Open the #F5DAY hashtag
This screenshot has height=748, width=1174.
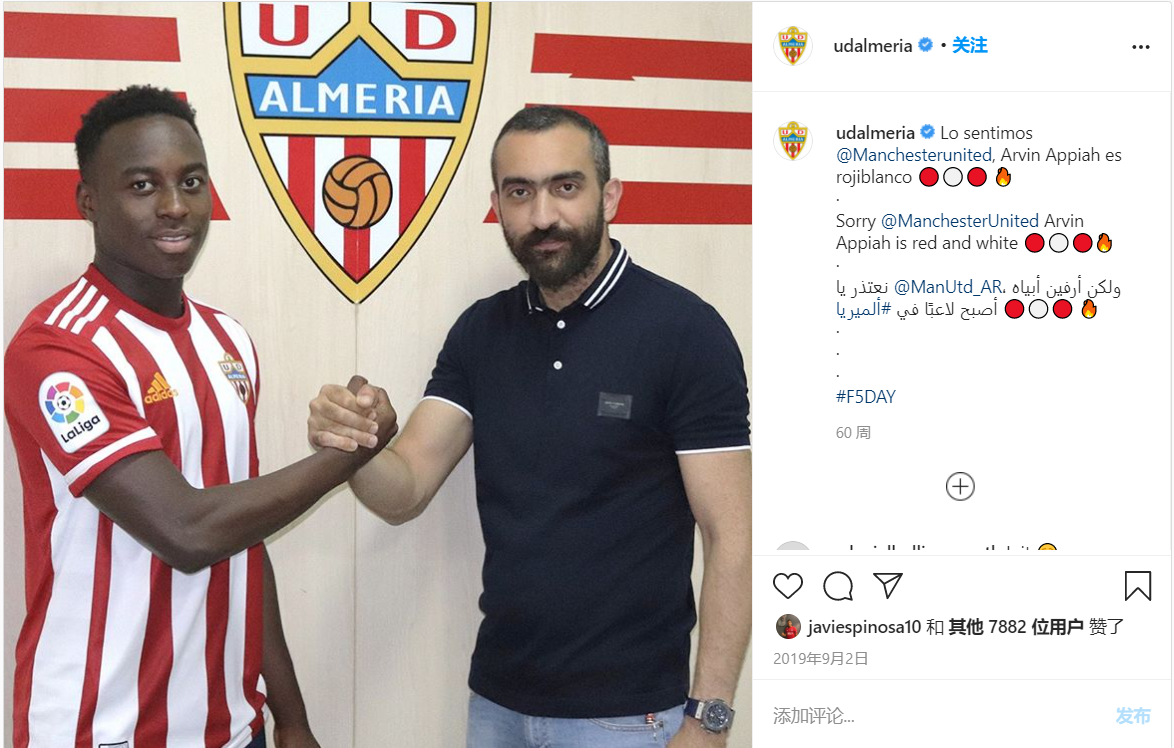click(866, 397)
